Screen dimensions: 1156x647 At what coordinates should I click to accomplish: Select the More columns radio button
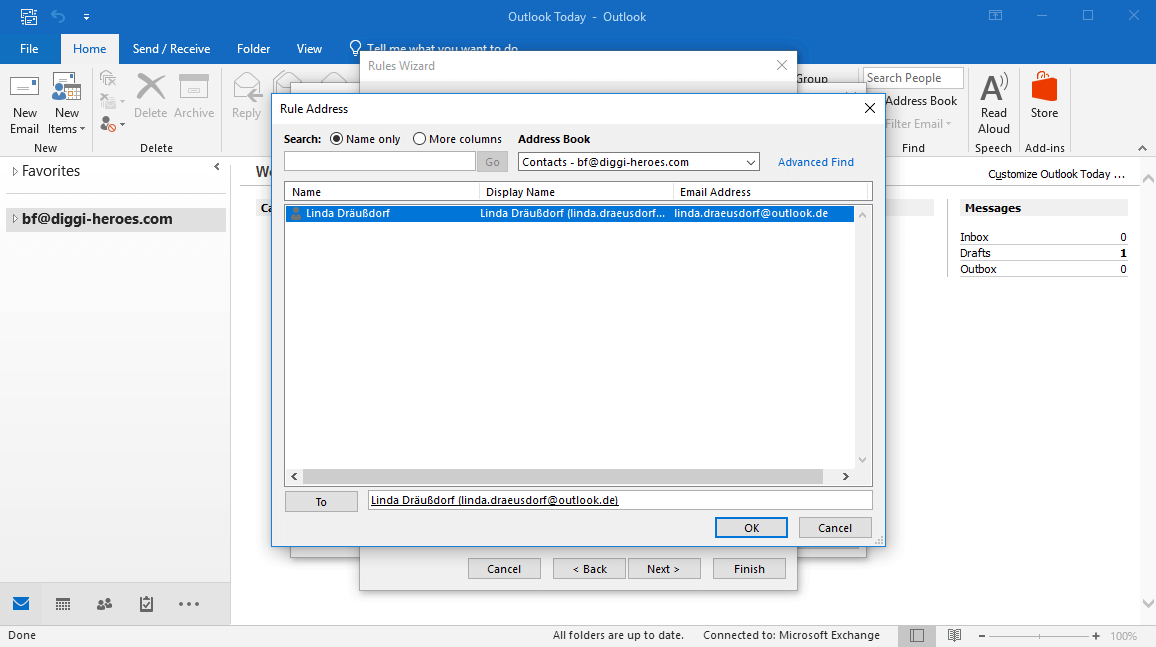coord(419,139)
